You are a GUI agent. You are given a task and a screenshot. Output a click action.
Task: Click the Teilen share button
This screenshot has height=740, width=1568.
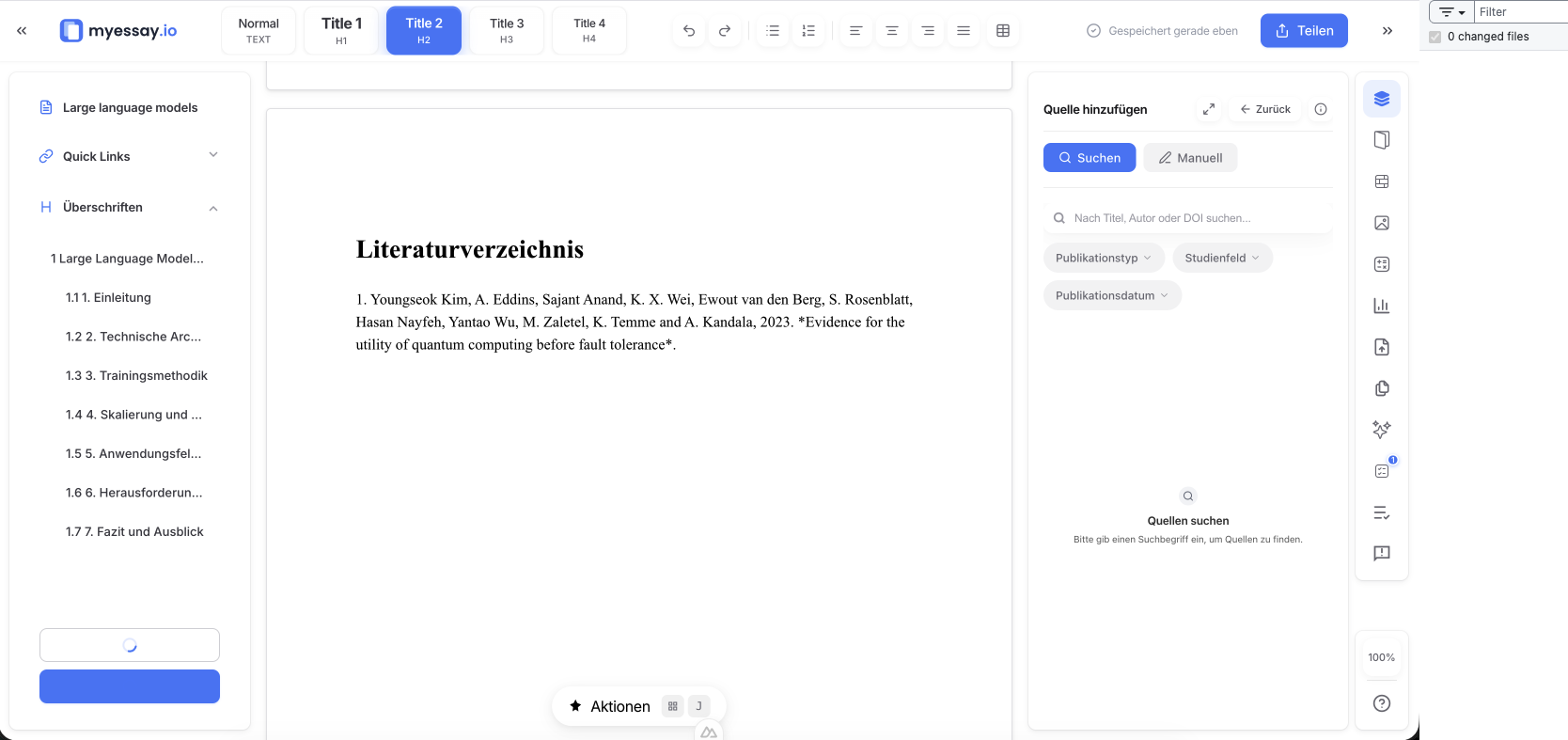(x=1303, y=31)
